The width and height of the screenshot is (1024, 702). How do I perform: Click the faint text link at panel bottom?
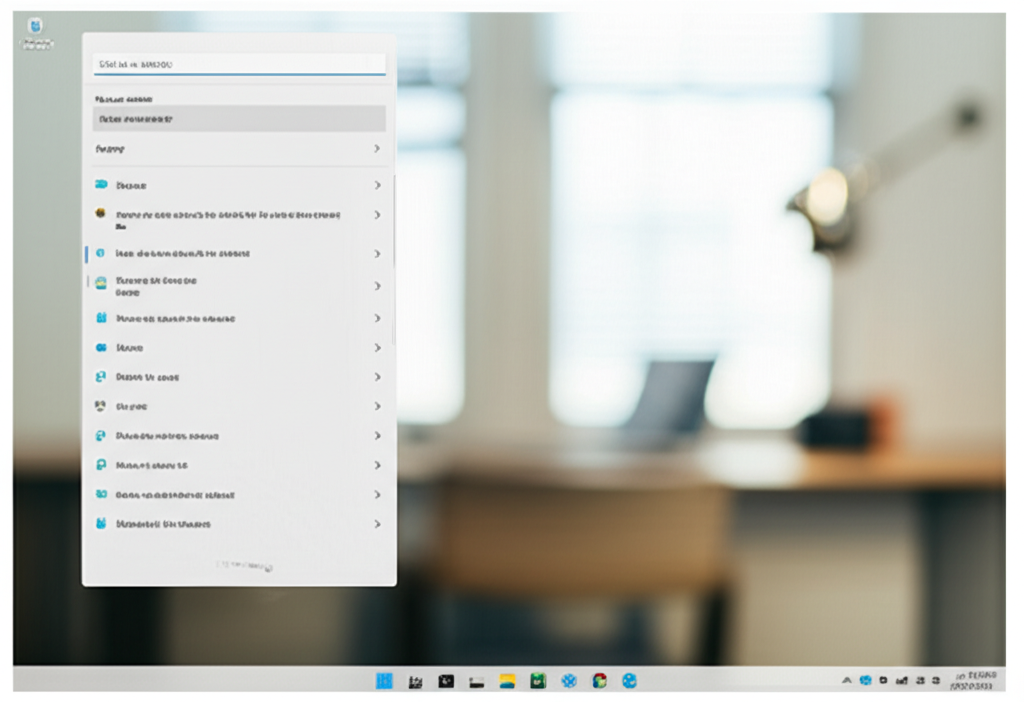click(x=243, y=566)
